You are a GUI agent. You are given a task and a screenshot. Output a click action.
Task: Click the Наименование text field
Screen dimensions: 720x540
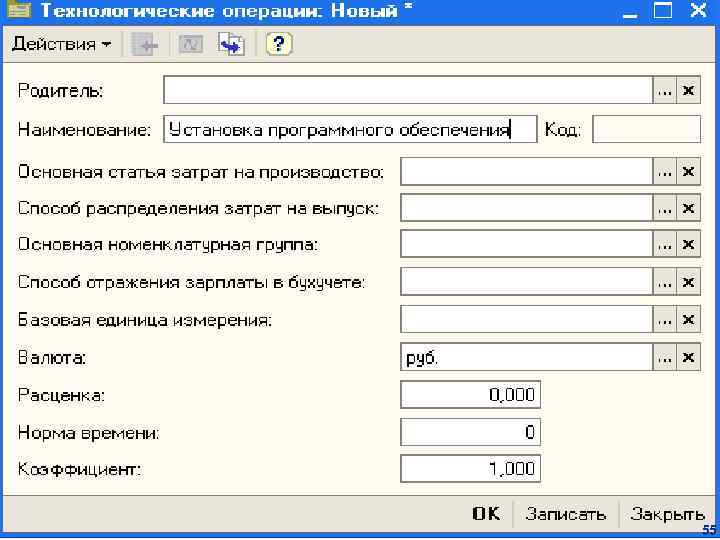[x=350, y=129]
